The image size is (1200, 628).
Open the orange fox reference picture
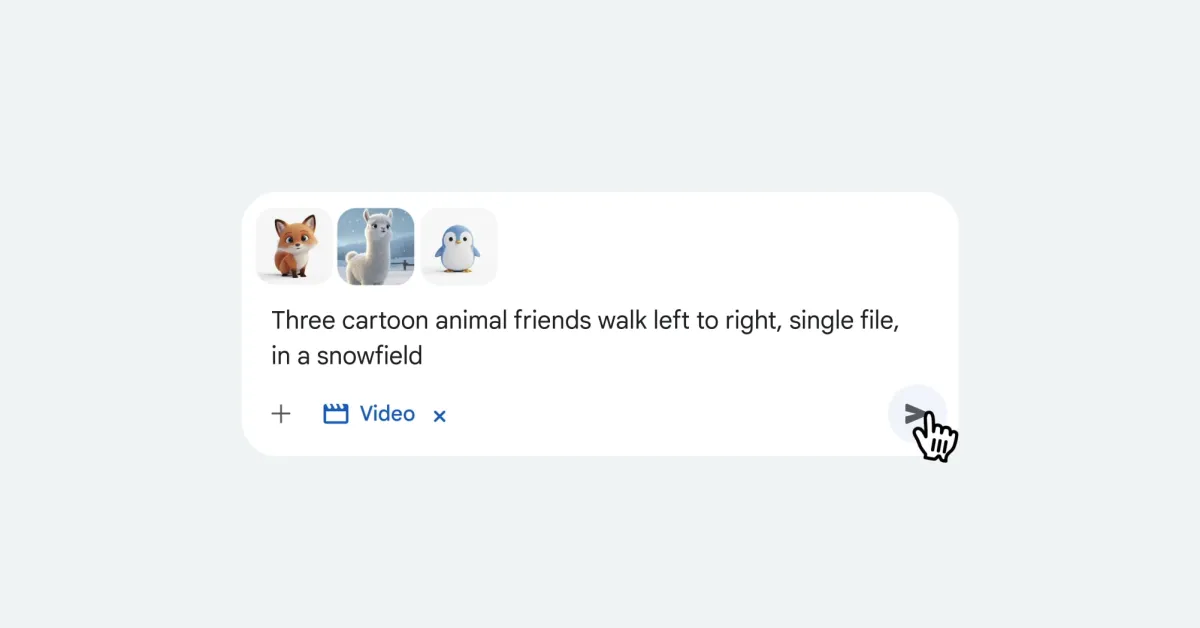pyautogui.click(x=294, y=247)
